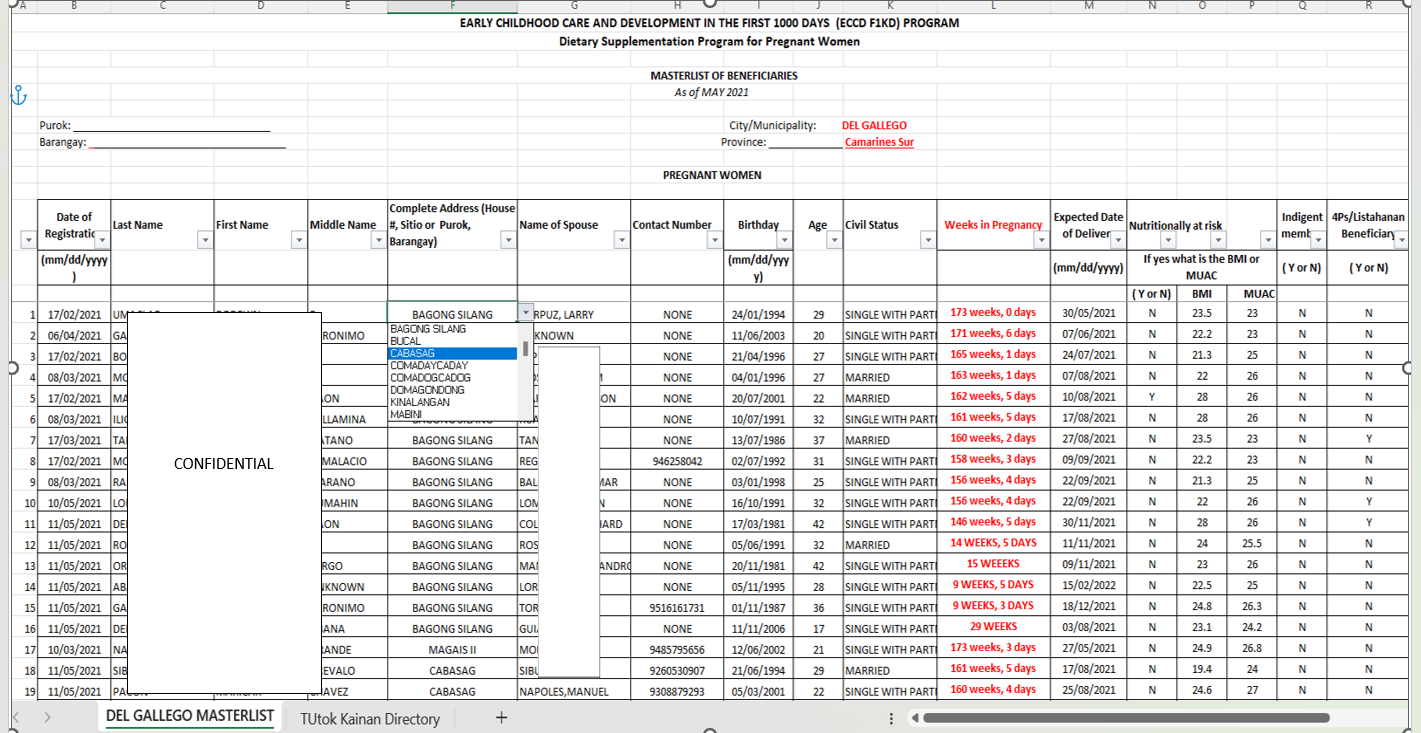Go to the previous sheet using the left arrow

[x=17, y=717]
